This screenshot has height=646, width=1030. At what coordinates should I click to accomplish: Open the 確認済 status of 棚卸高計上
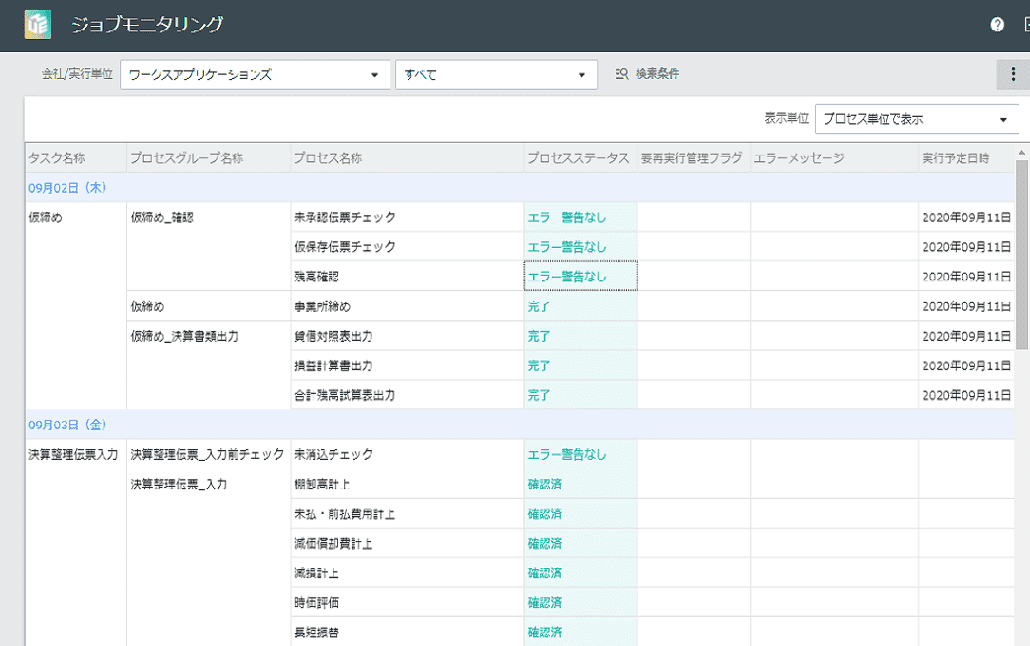coord(543,484)
